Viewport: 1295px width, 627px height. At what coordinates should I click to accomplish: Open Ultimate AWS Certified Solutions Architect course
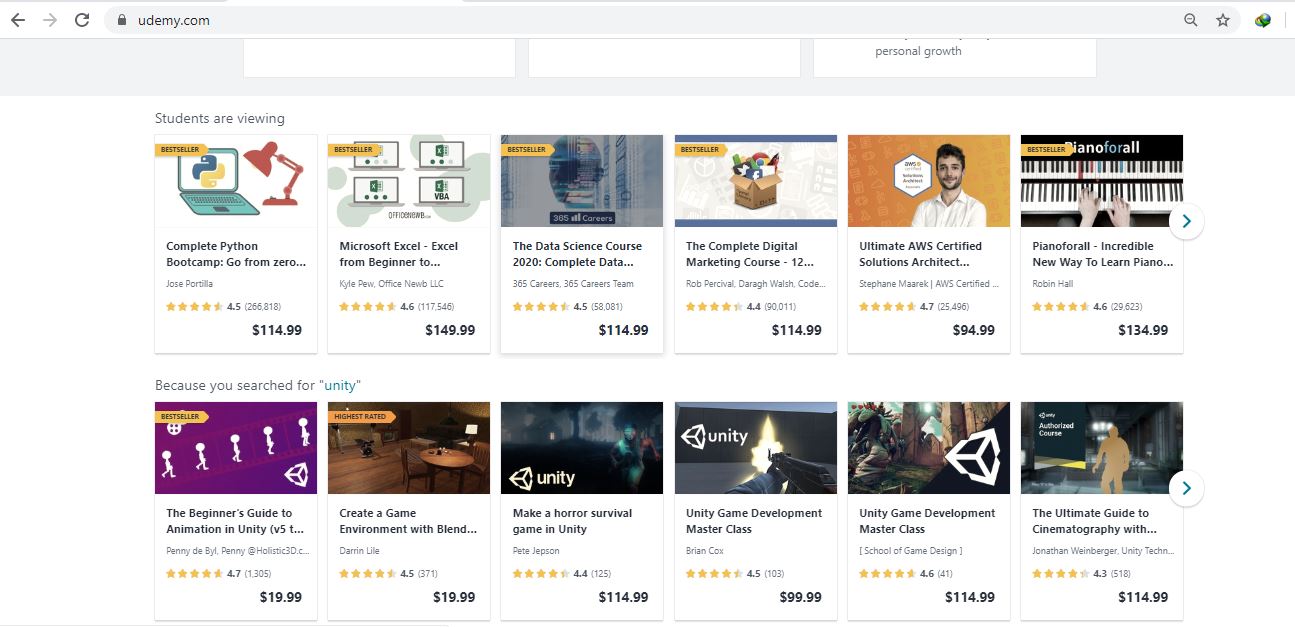[x=920, y=254]
